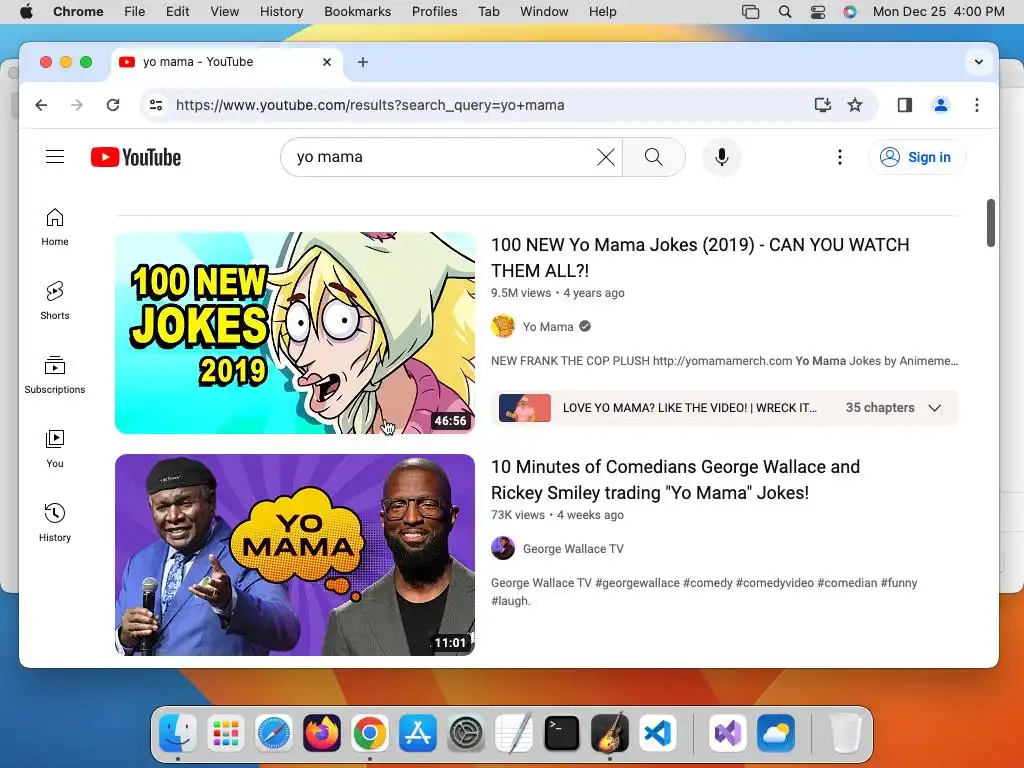Go back with the browser back arrow
This screenshot has width=1024, height=768.
coord(41,104)
